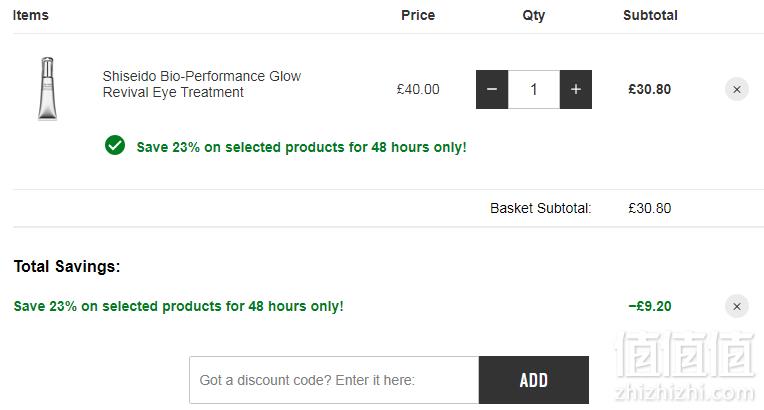Click the Subtotal column header
Screen dimensions: 764x410
point(650,15)
